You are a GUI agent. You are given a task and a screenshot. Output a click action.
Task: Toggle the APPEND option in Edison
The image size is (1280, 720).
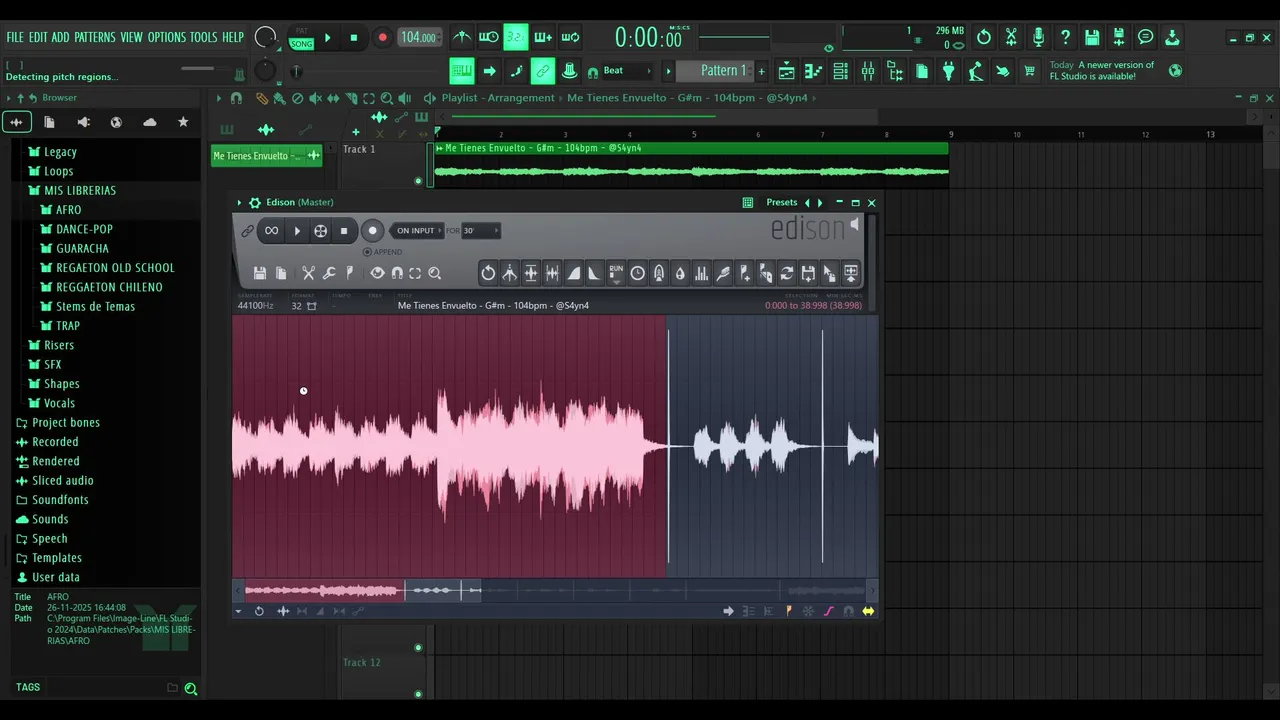[382, 252]
